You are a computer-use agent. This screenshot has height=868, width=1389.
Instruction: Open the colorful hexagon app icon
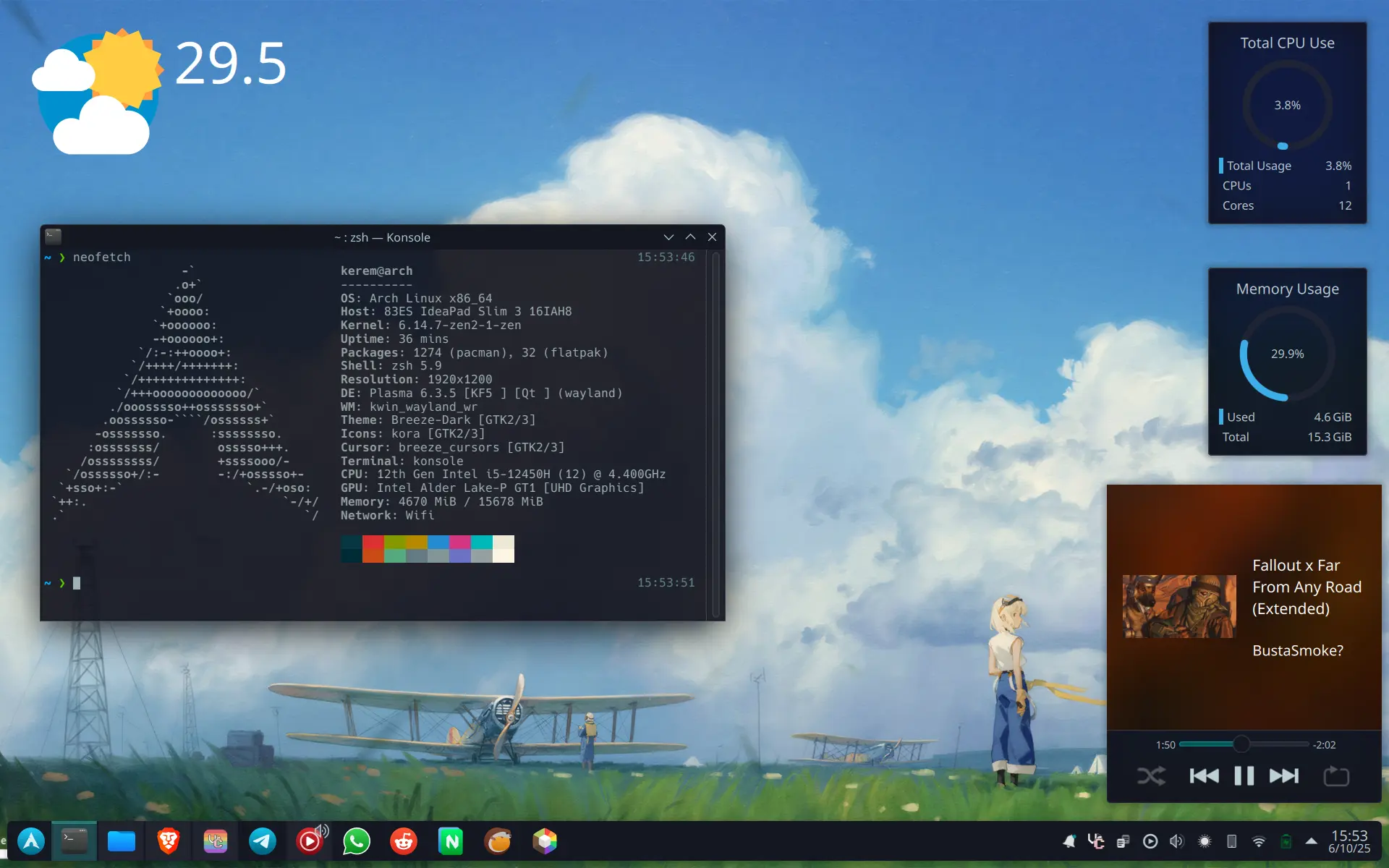tap(545, 841)
